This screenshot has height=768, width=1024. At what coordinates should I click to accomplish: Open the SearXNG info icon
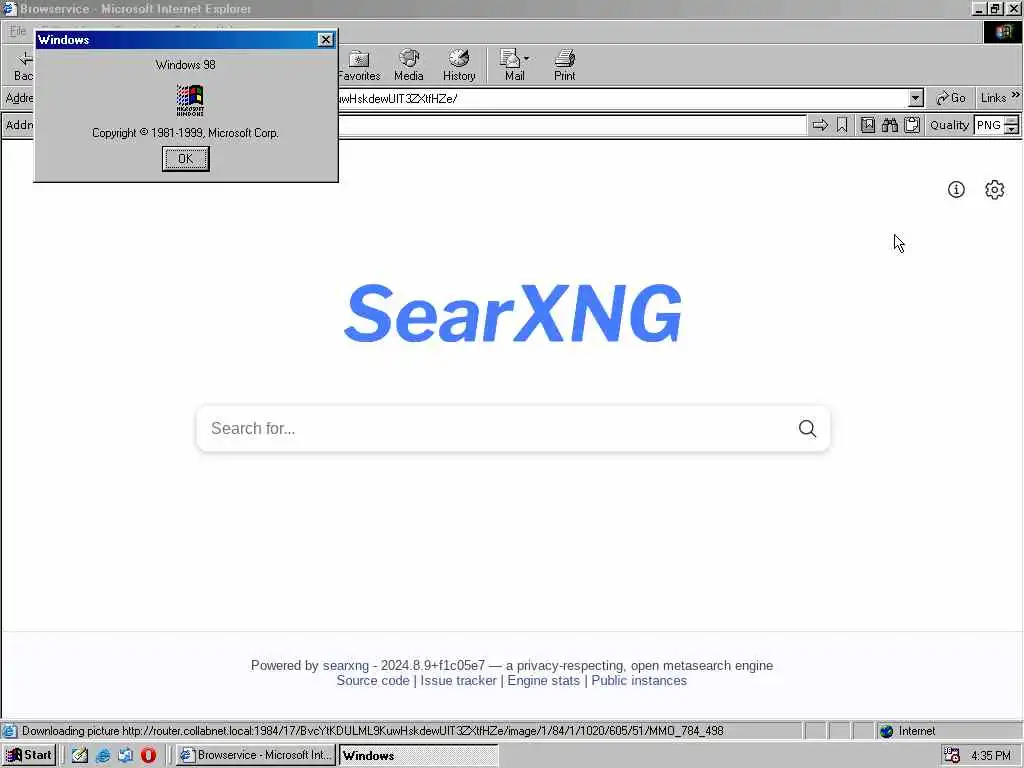click(956, 189)
